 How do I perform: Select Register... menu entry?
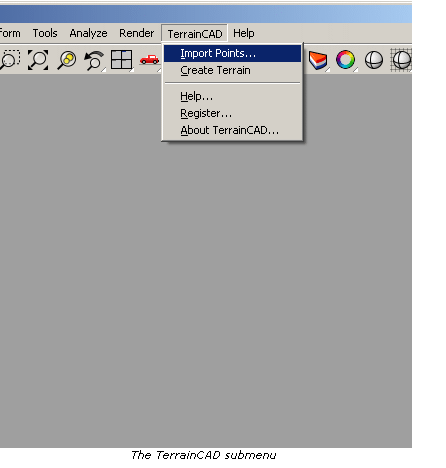pos(232,113)
